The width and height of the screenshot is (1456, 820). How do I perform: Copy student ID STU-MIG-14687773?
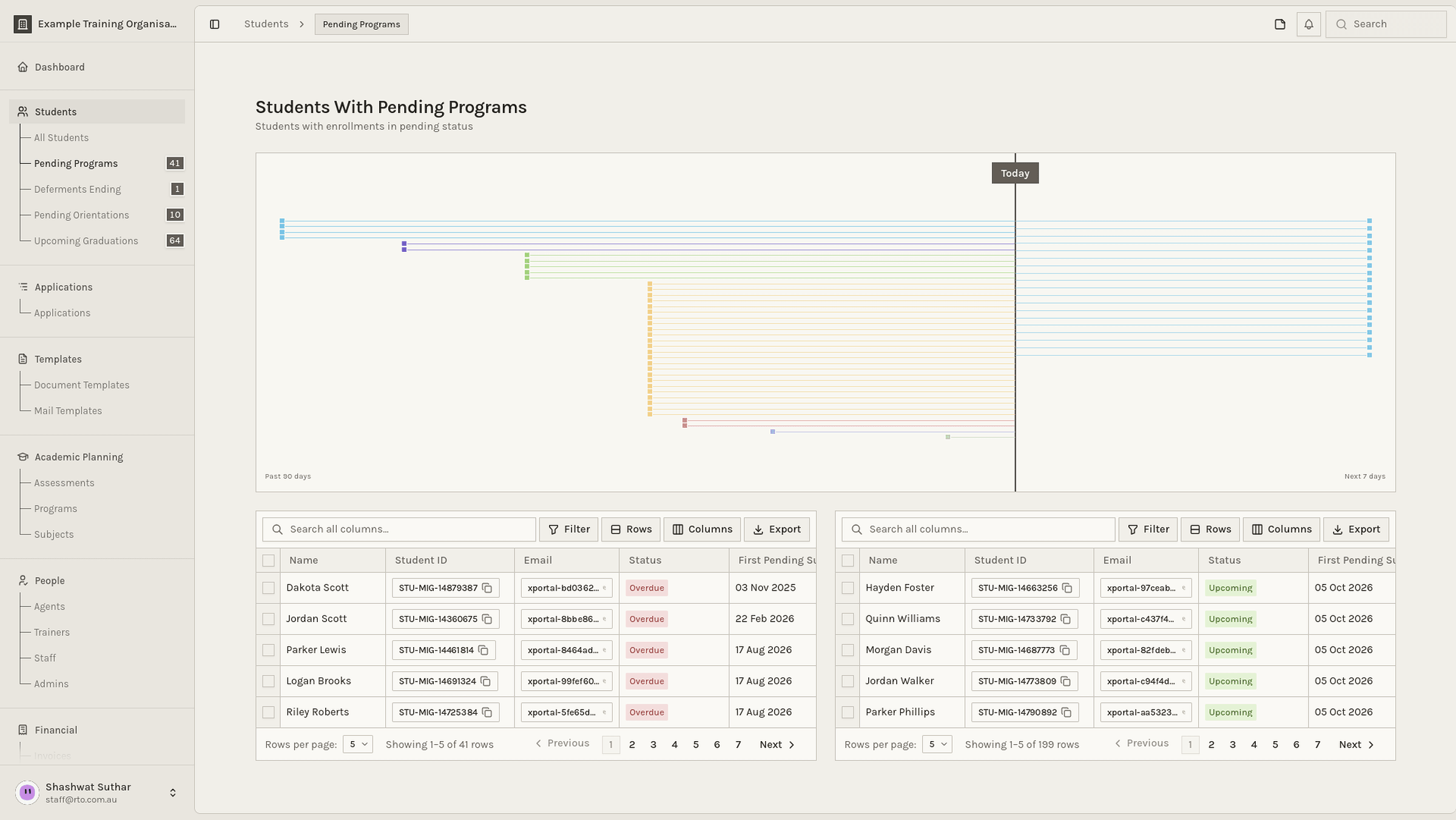[1065, 650]
